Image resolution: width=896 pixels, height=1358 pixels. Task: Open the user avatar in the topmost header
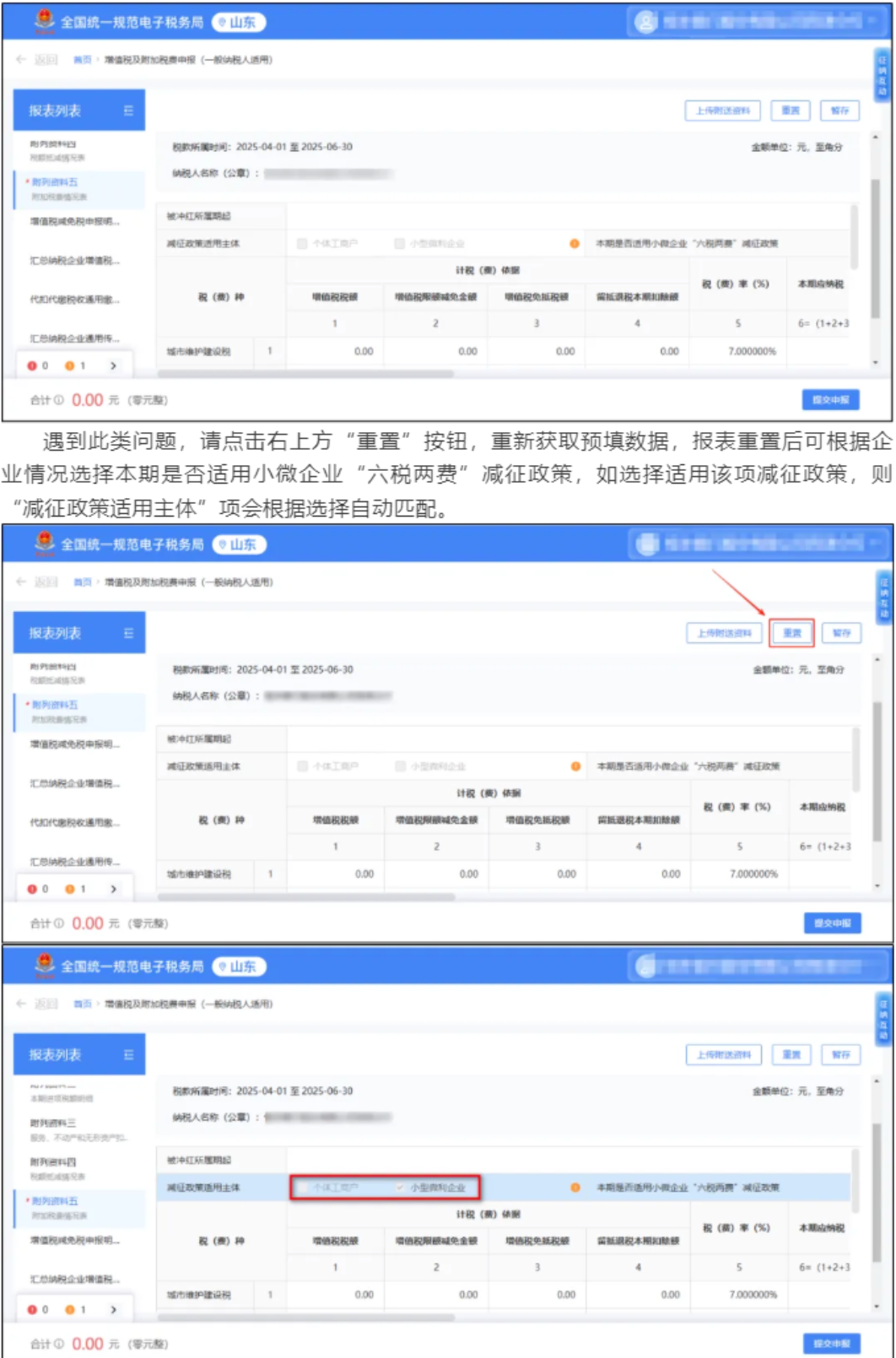tap(645, 22)
